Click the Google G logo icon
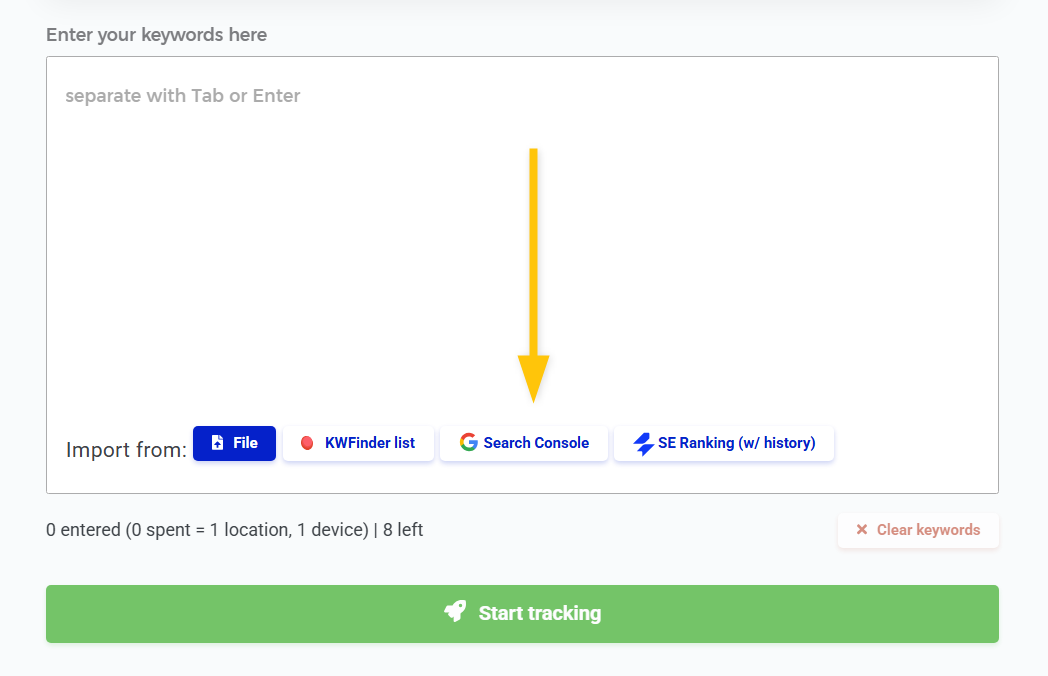 pyautogui.click(x=469, y=442)
